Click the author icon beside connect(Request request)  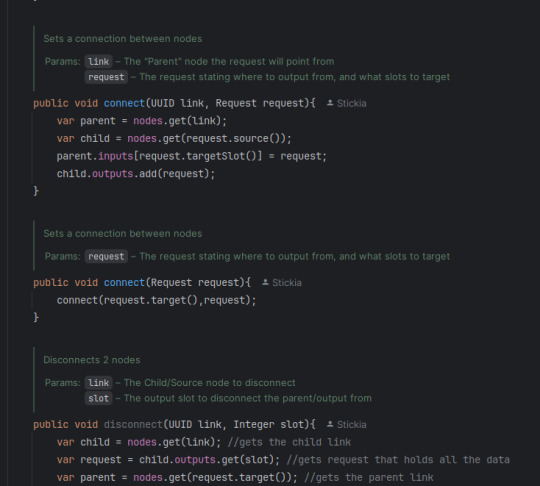click(x=265, y=282)
